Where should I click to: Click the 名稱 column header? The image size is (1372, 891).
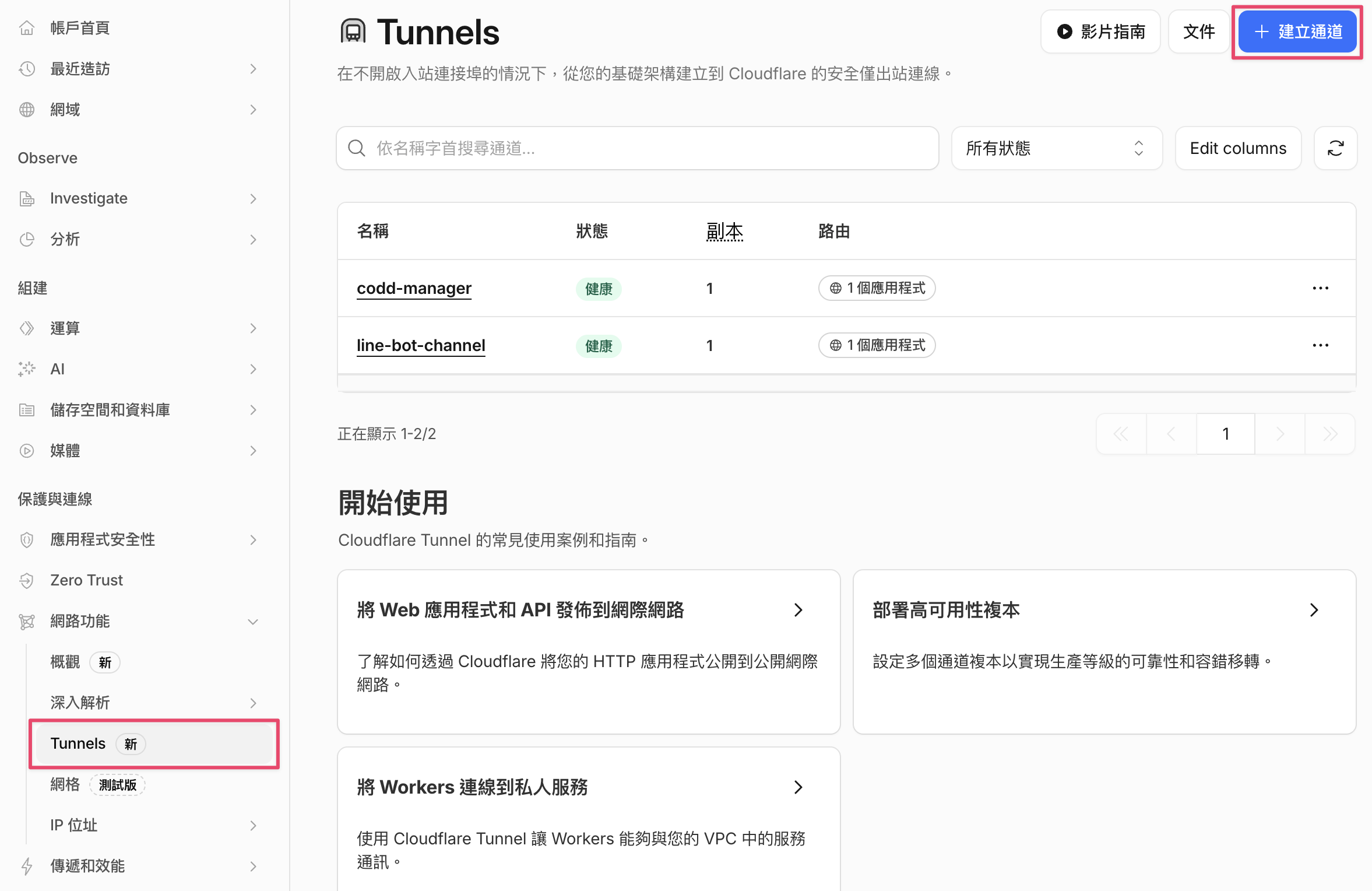click(373, 231)
